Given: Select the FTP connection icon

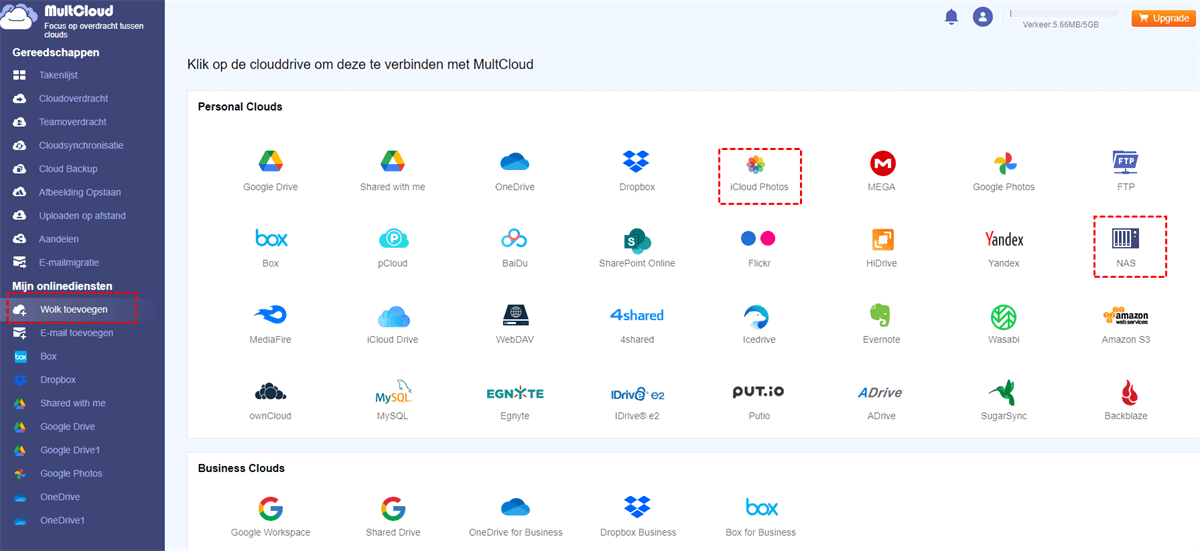Looking at the screenshot, I should (1126, 162).
